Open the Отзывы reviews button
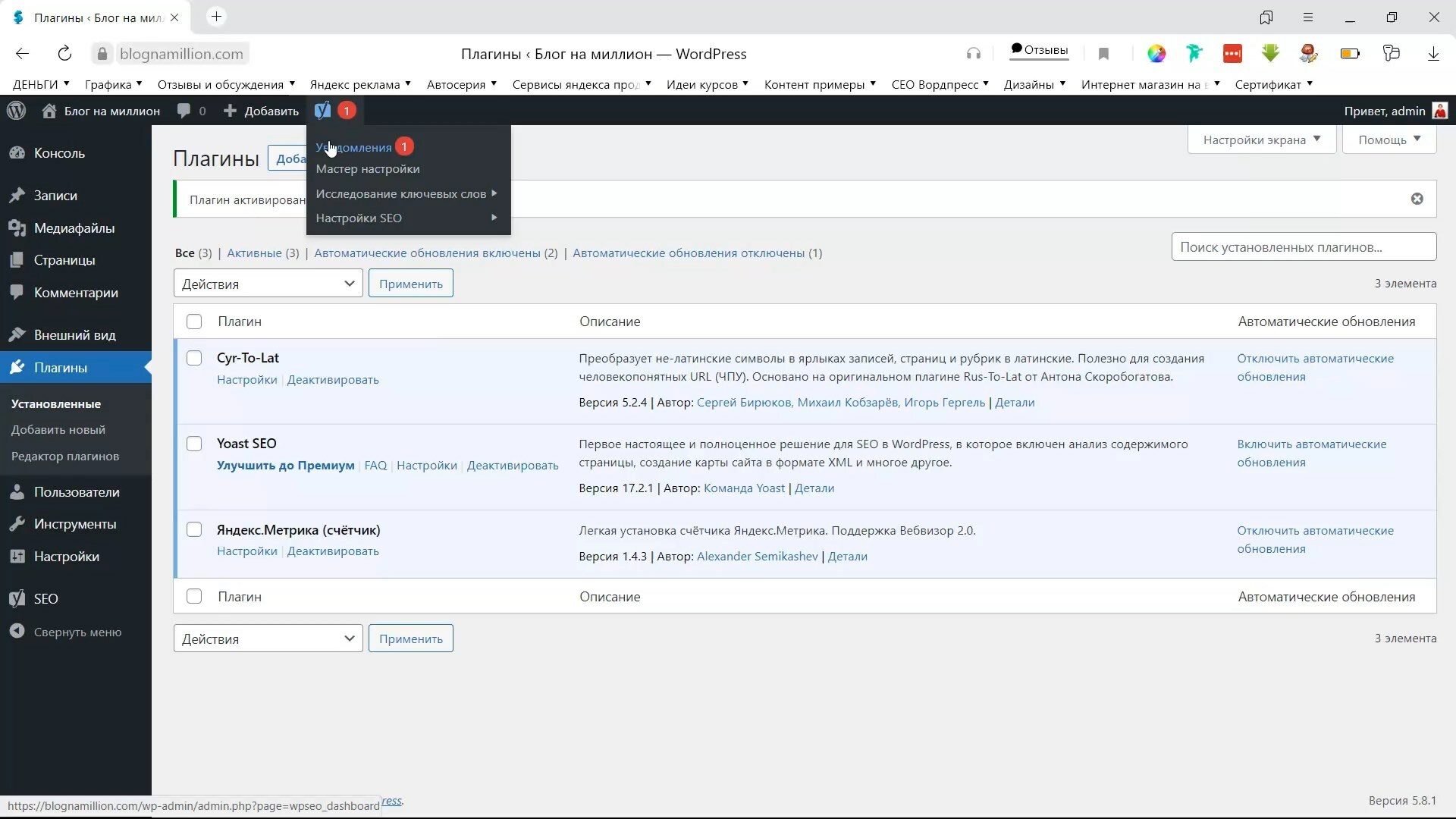The image size is (1456, 819). pos(1039,50)
